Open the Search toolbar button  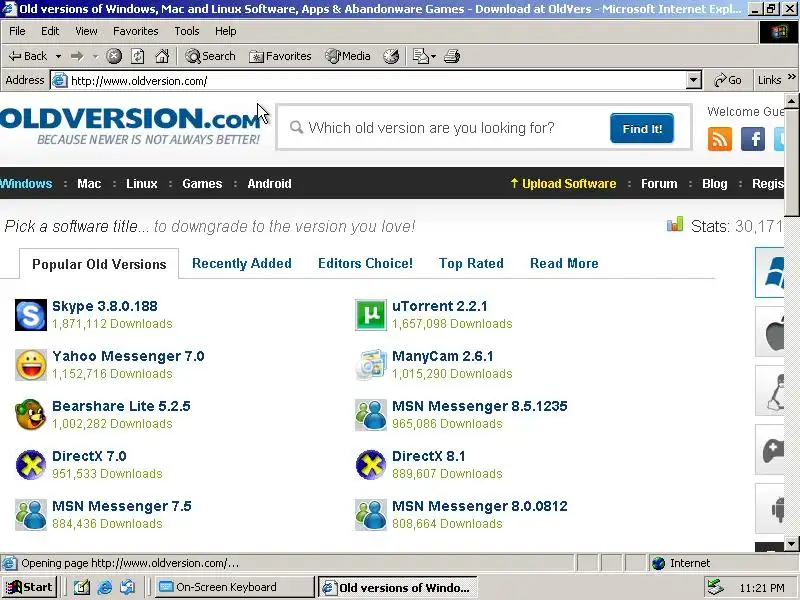[210, 56]
